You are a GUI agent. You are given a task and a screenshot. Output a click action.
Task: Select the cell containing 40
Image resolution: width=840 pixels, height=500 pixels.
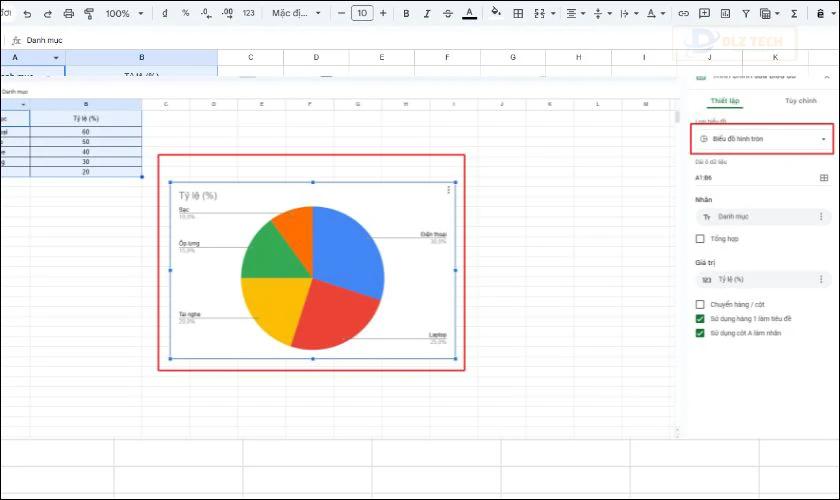click(86, 152)
